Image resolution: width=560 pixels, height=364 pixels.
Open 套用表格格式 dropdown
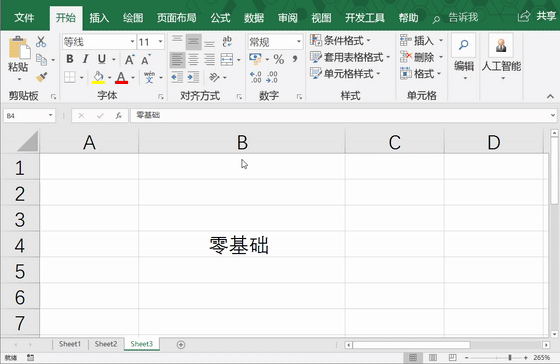click(x=350, y=57)
